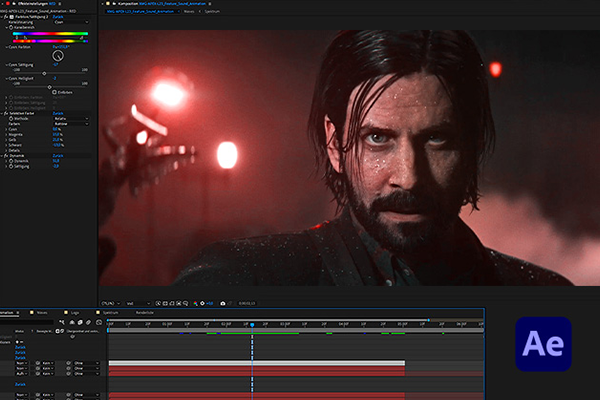Enable the motion blur icon in the timeline
600x400 pixels.
[88, 322]
